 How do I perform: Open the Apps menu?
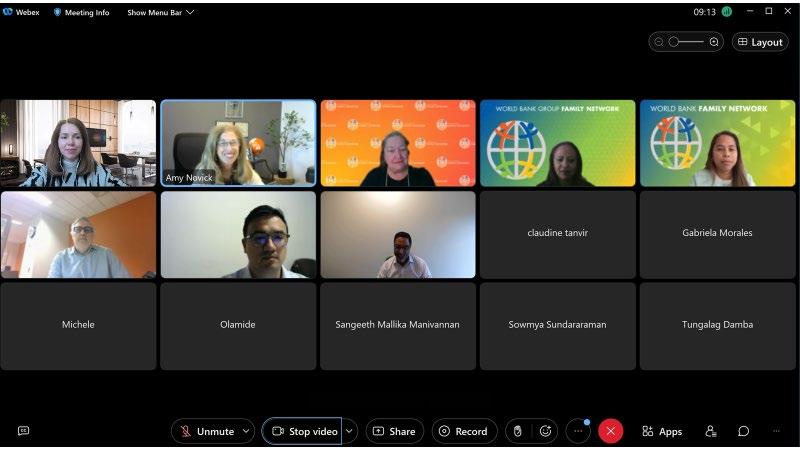pyautogui.click(x=662, y=432)
